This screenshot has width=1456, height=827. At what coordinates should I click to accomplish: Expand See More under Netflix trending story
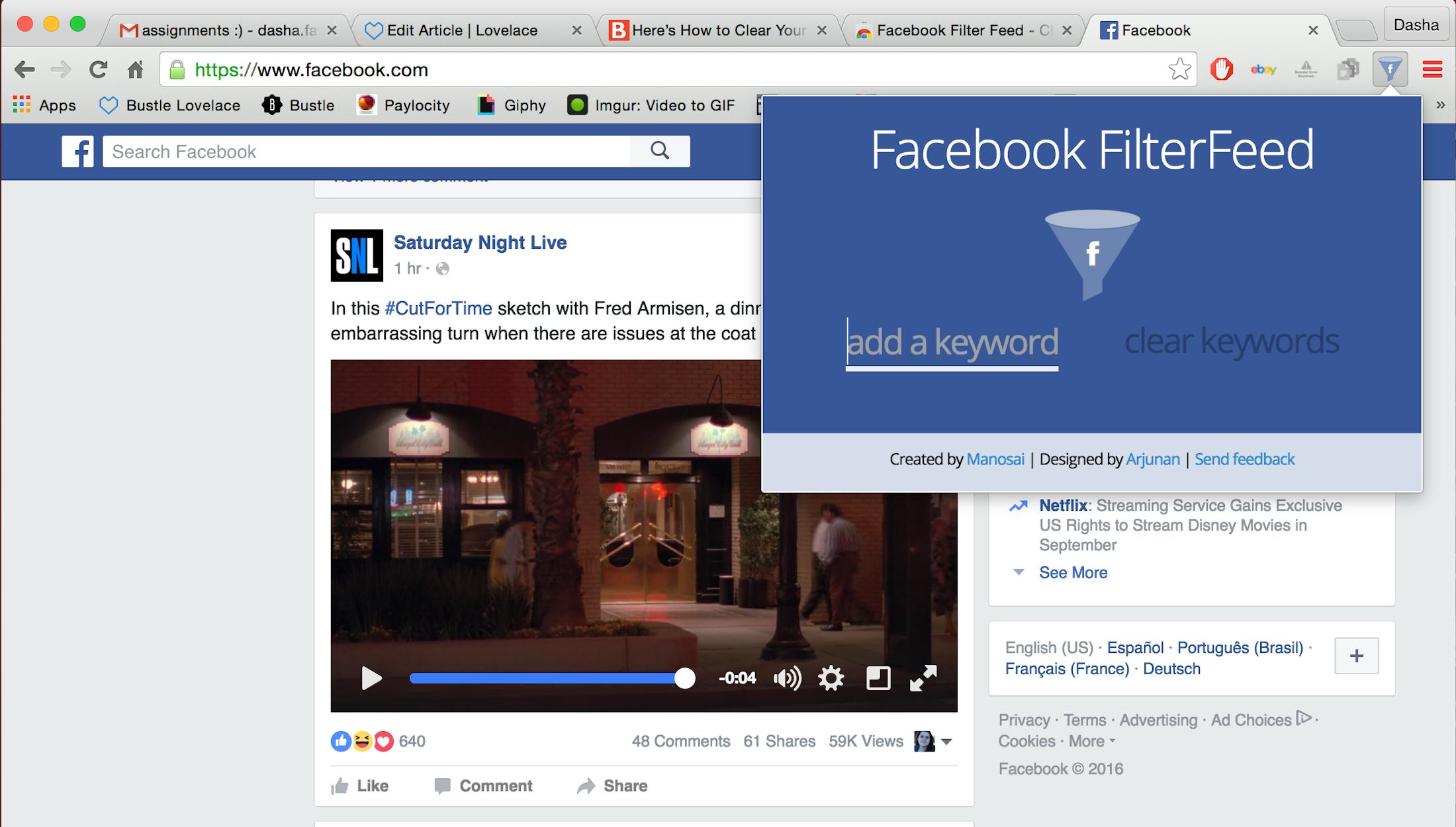click(x=1073, y=572)
